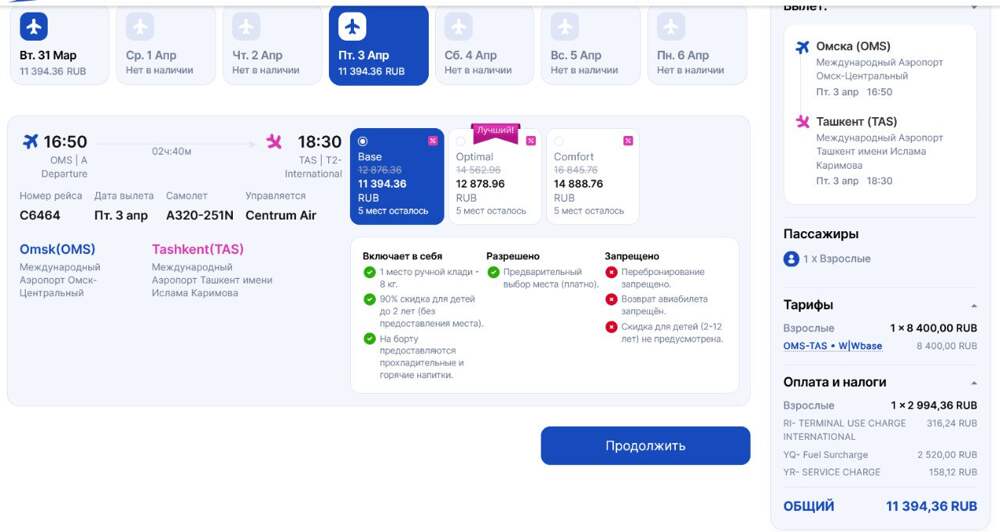Select the Пт. 3 Апр date tab
Image resolution: width=1000 pixels, height=532 pixels.
tap(378, 45)
